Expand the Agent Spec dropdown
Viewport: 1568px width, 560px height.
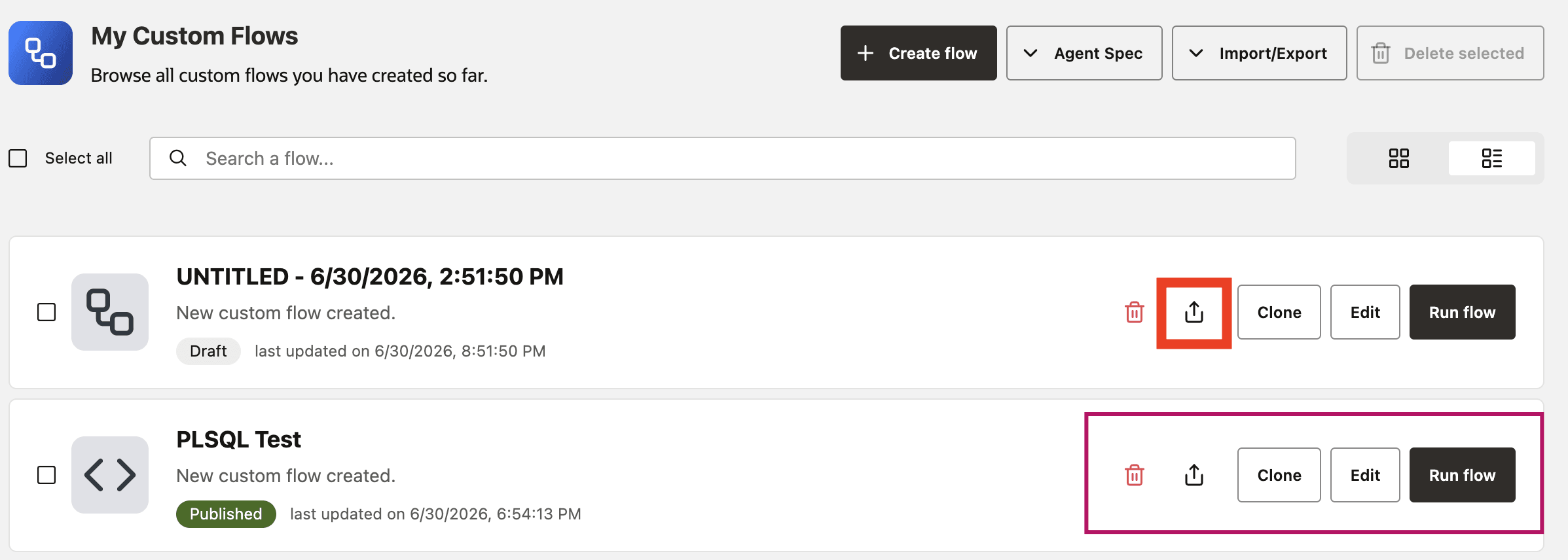(1084, 53)
